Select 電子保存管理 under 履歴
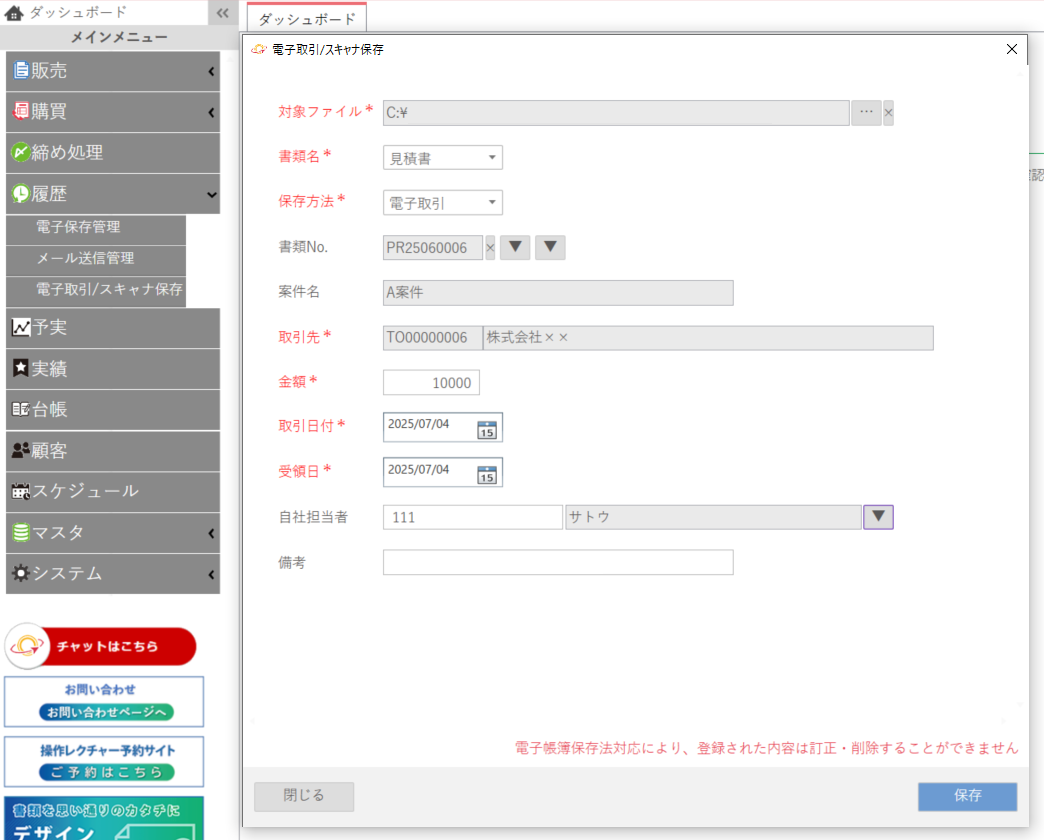 pos(78,228)
